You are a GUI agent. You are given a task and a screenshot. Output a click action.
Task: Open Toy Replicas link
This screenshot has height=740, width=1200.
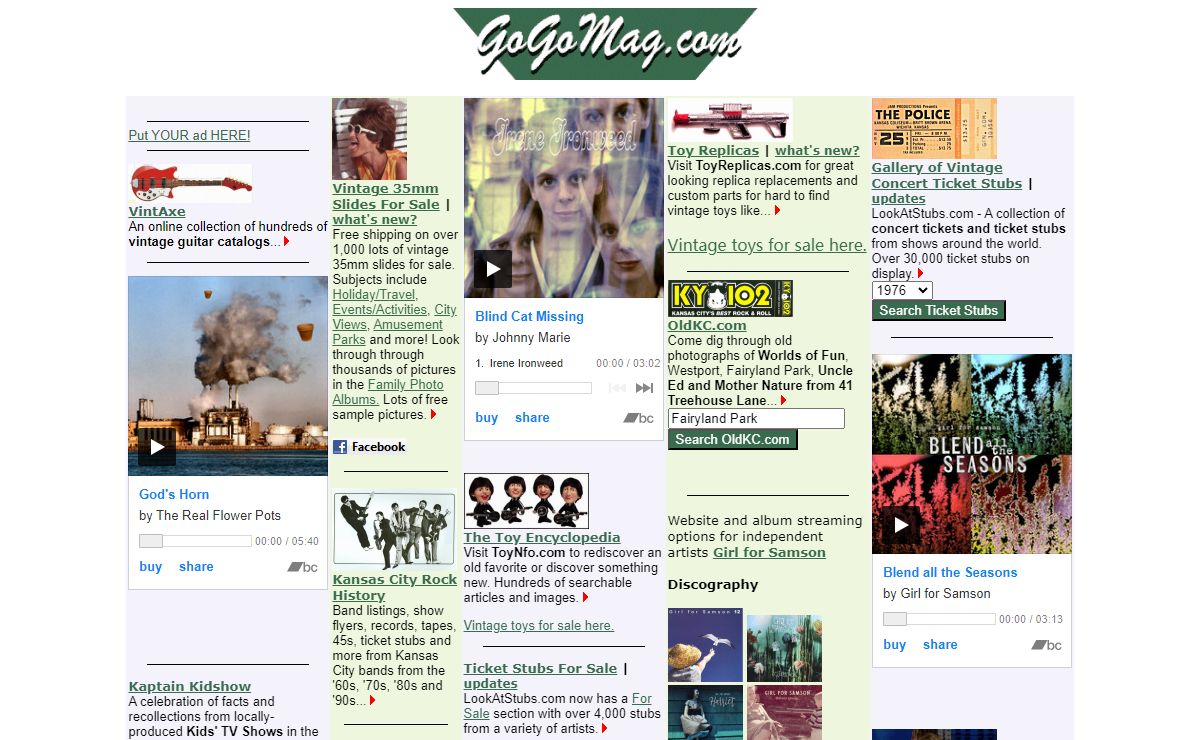click(x=713, y=150)
